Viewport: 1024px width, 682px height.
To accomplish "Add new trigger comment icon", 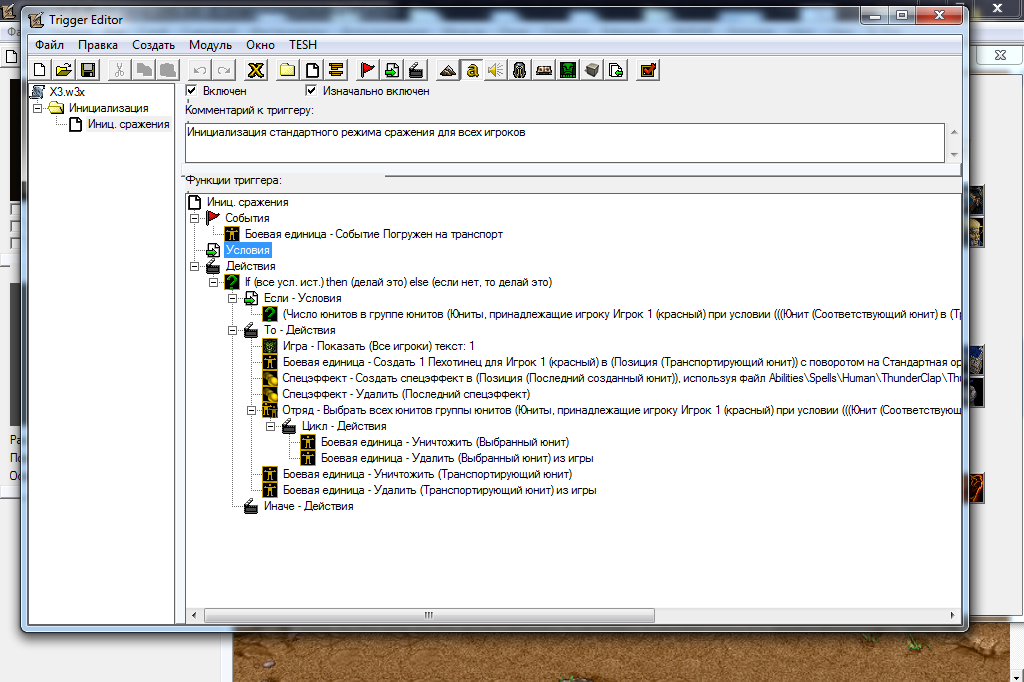I will click(336, 70).
